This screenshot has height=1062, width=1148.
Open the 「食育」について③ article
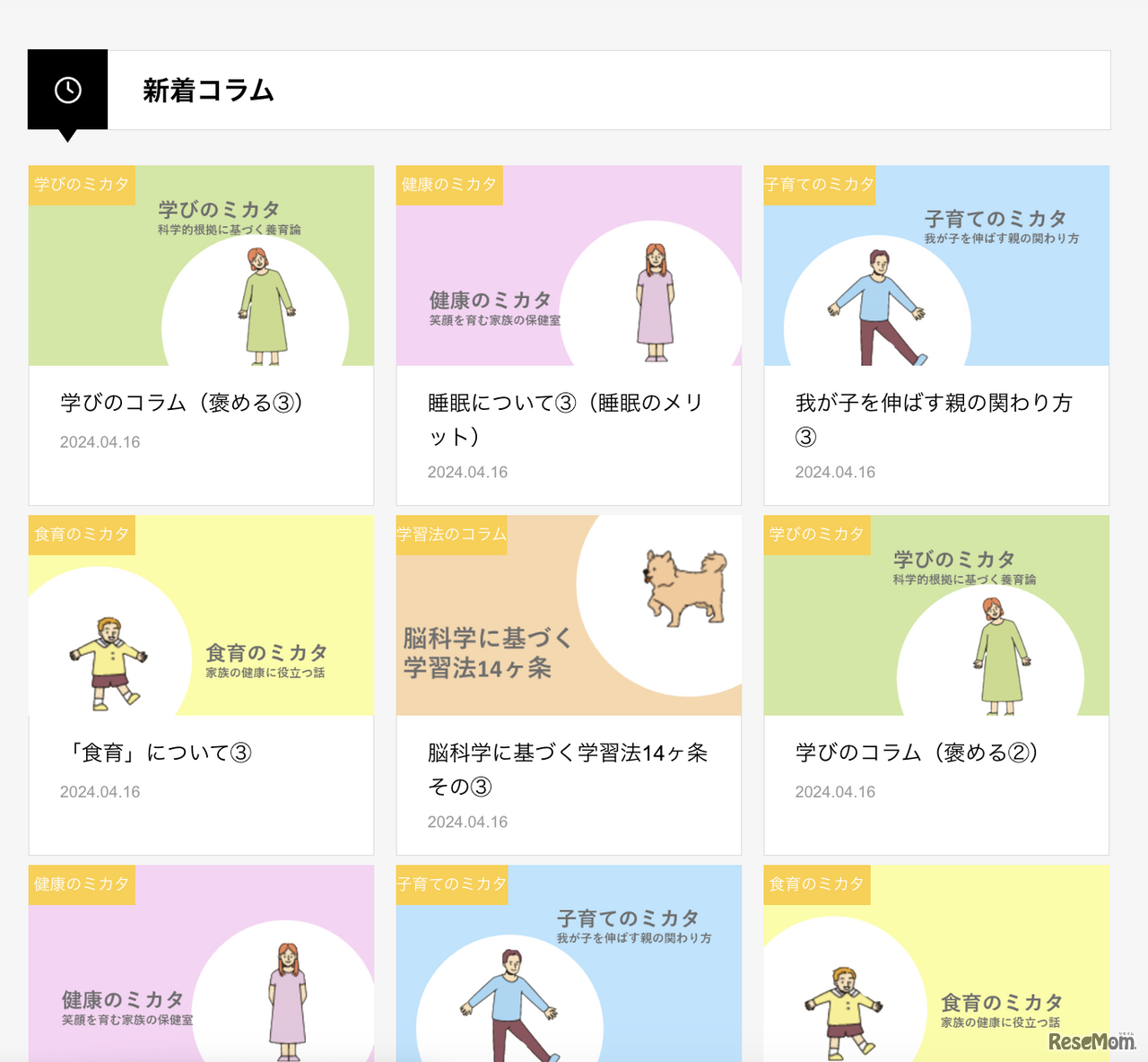tap(163, 753)
